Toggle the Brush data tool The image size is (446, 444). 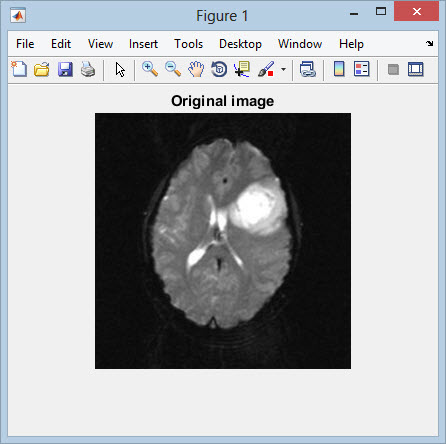[x=266, y=69]
